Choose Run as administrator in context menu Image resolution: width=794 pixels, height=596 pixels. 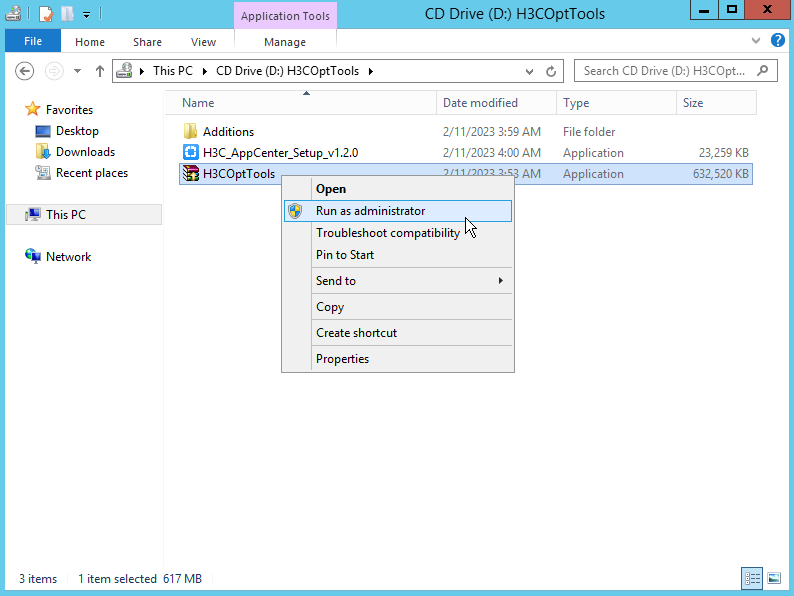coord(398,211)
